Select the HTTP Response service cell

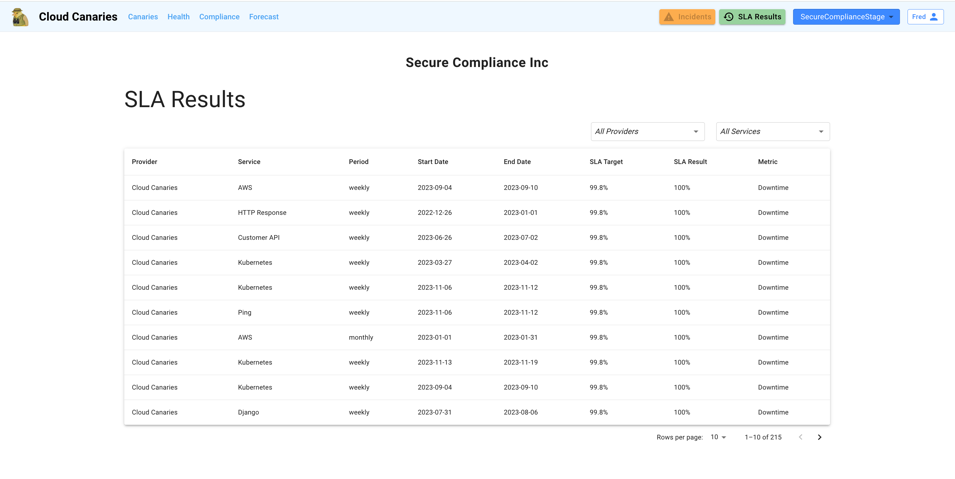[x=262, y=213]
